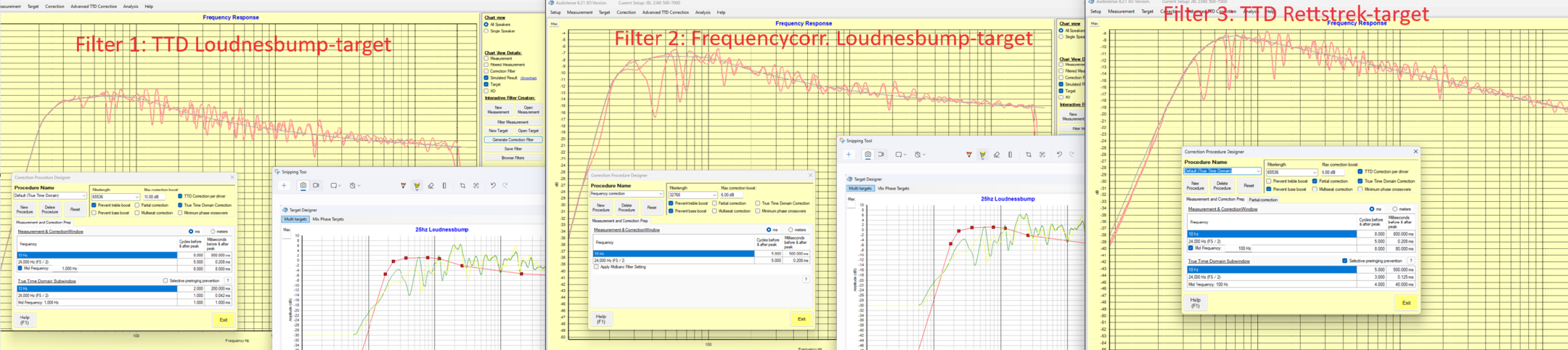
Task: Click Delete Procedure in Filter 2's dialog
Action: [x=626, y=208]
